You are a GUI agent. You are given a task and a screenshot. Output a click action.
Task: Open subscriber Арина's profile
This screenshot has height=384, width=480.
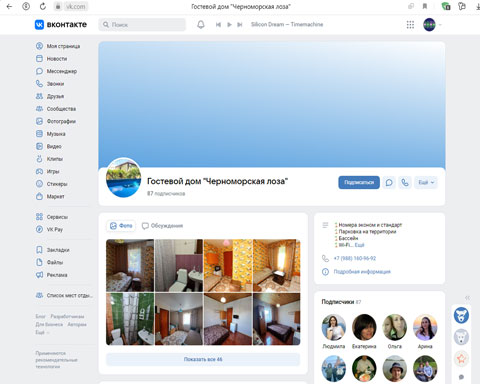pos(425,331)
